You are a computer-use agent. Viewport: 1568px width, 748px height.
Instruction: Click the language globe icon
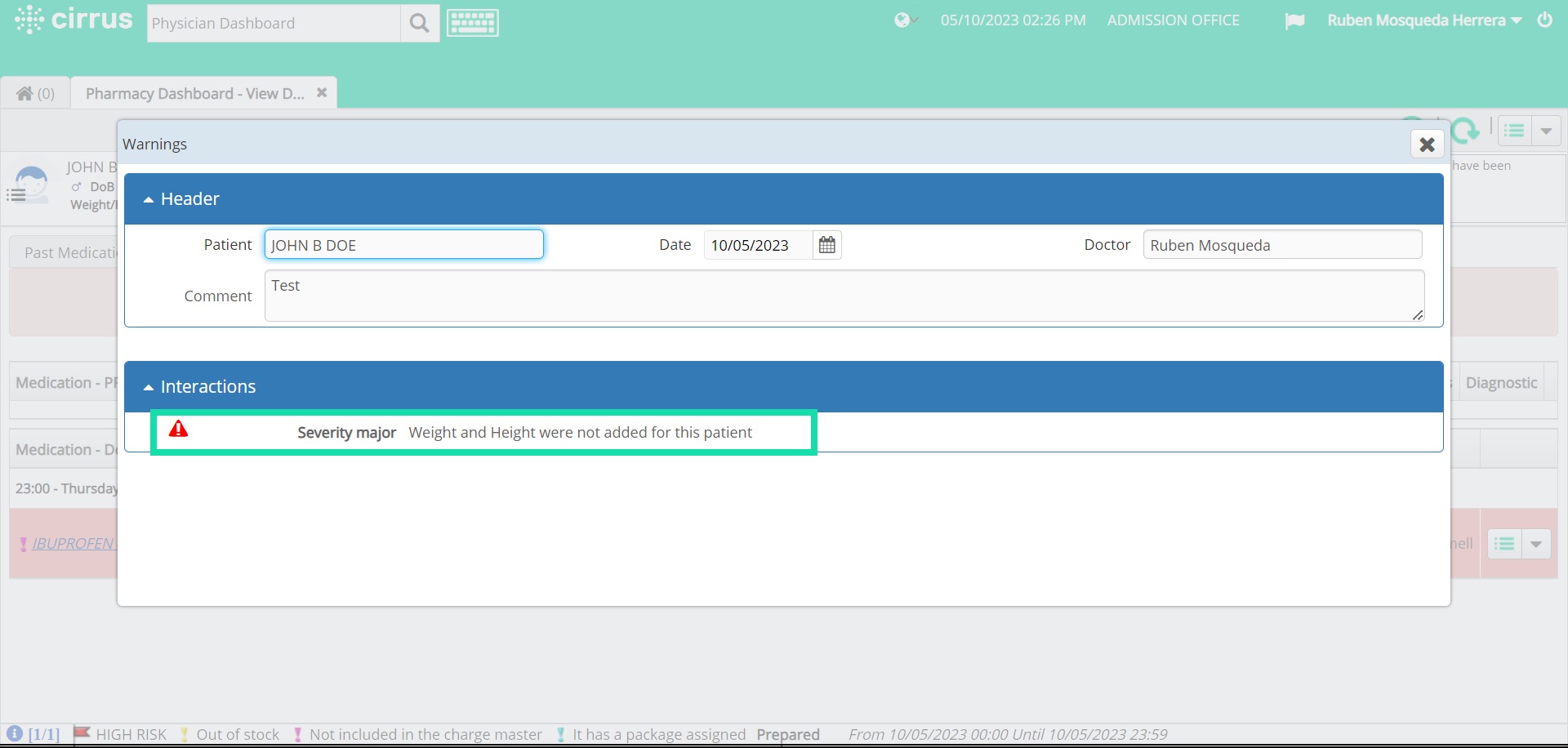(x=902, y=20)
